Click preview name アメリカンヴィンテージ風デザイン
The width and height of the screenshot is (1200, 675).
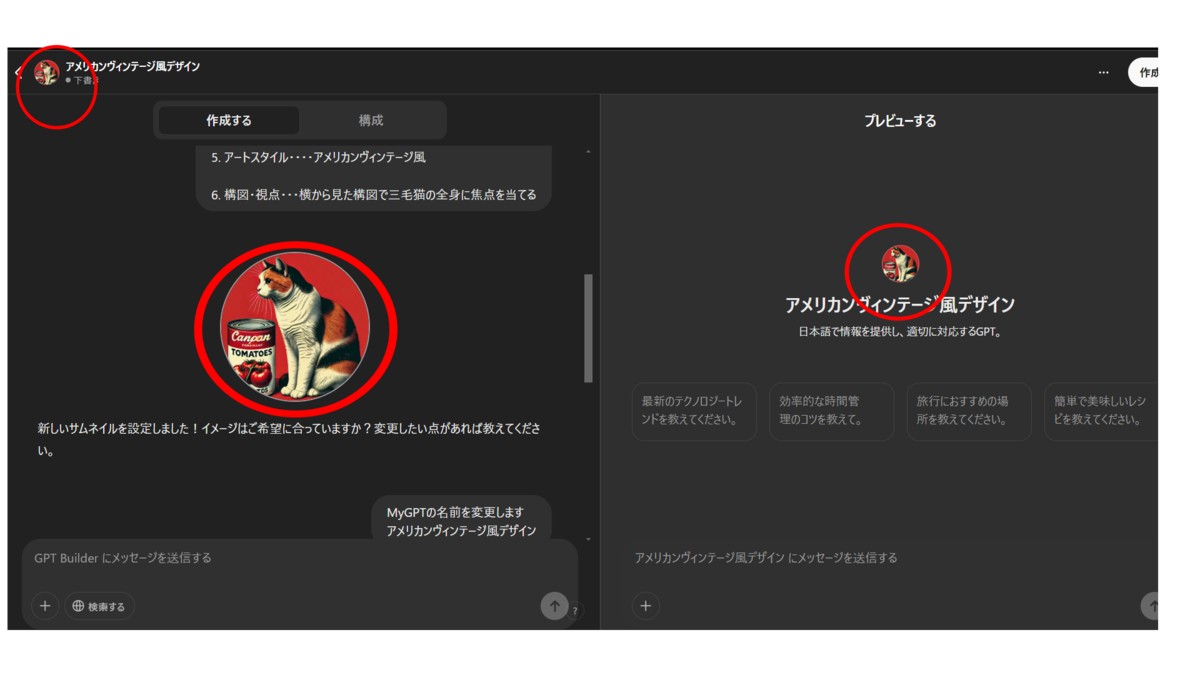click(900, 305)
